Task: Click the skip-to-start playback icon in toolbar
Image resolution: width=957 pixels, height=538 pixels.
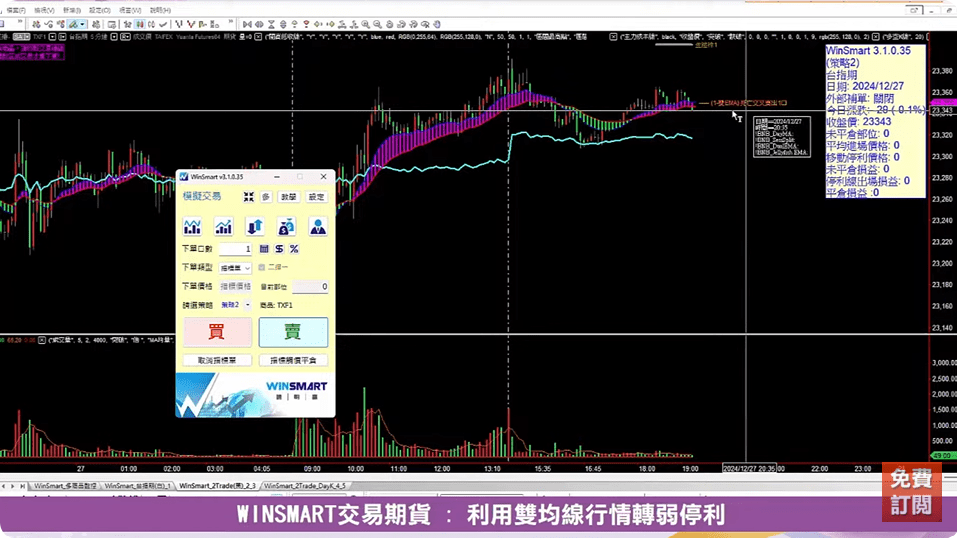Action: pyautogui.click(x=247, y=24)
